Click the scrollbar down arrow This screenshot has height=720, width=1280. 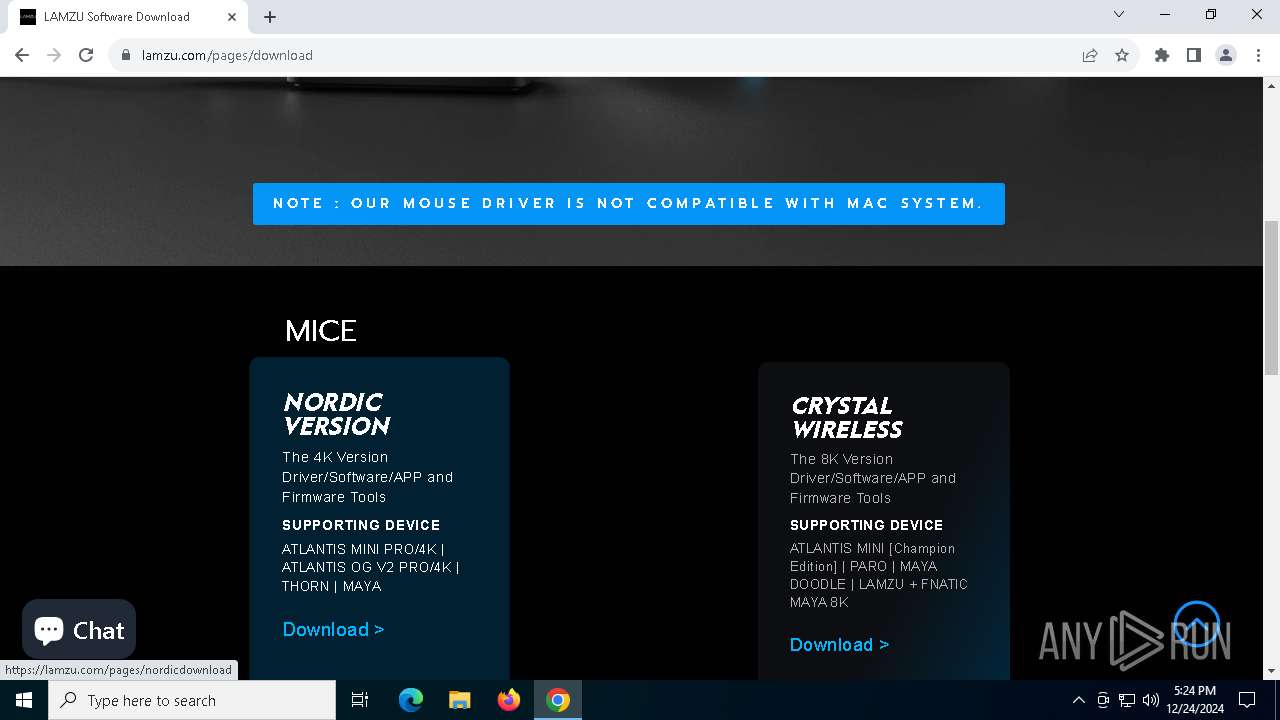point(1272,671)
